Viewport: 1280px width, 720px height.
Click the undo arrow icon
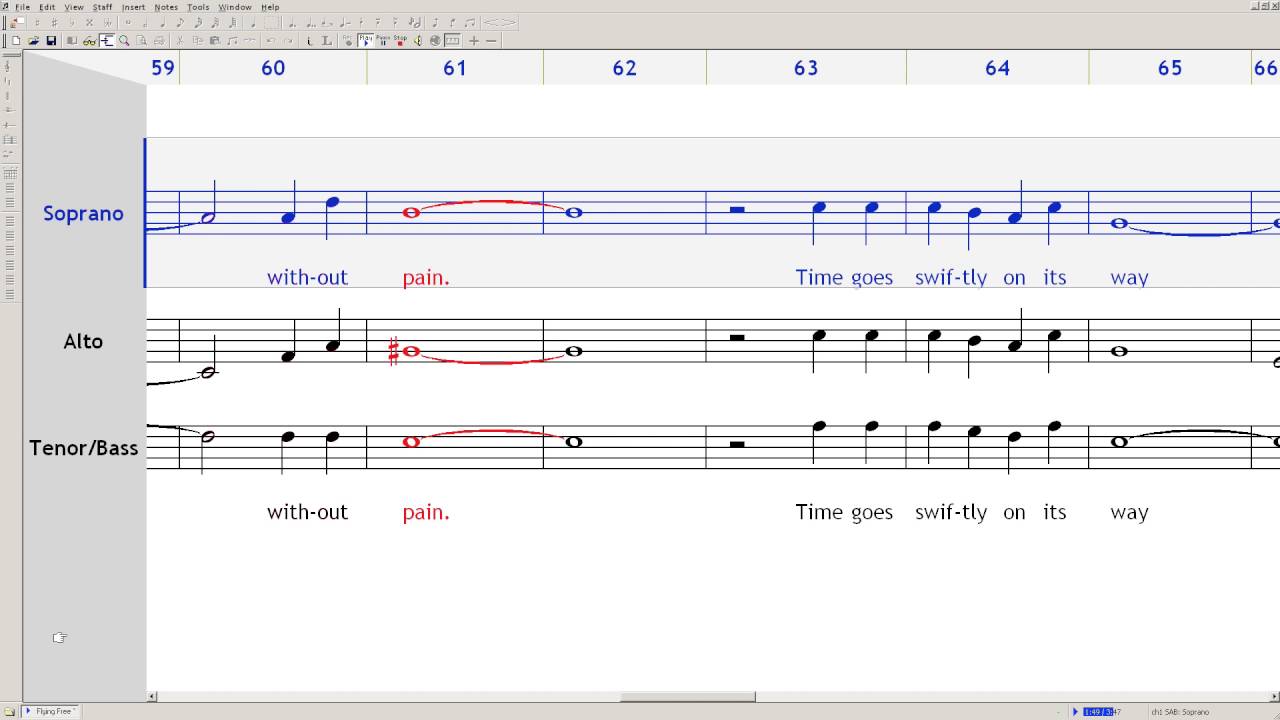(270, 41)
